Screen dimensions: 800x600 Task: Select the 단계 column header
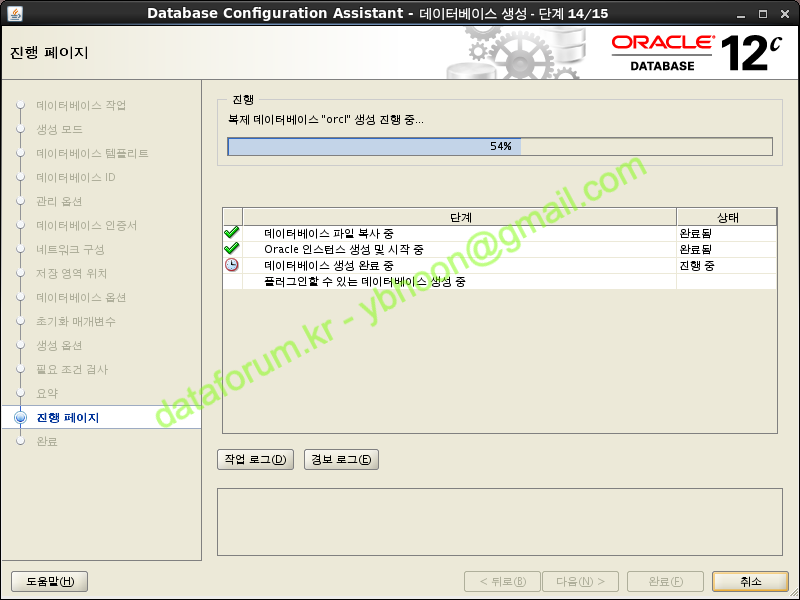coord(460,217)
